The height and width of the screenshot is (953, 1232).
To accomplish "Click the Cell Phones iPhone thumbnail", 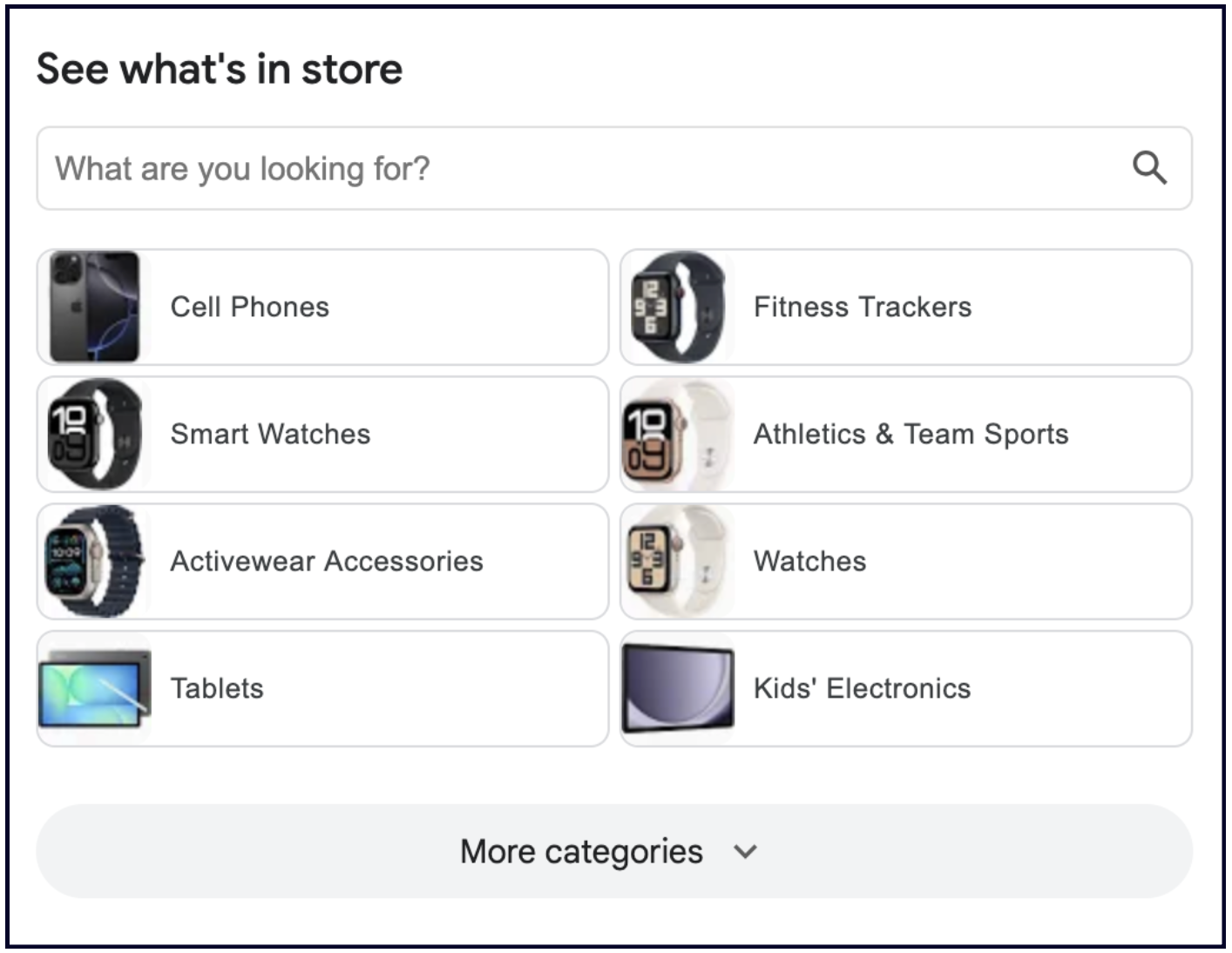I will (x=94, y=307).
